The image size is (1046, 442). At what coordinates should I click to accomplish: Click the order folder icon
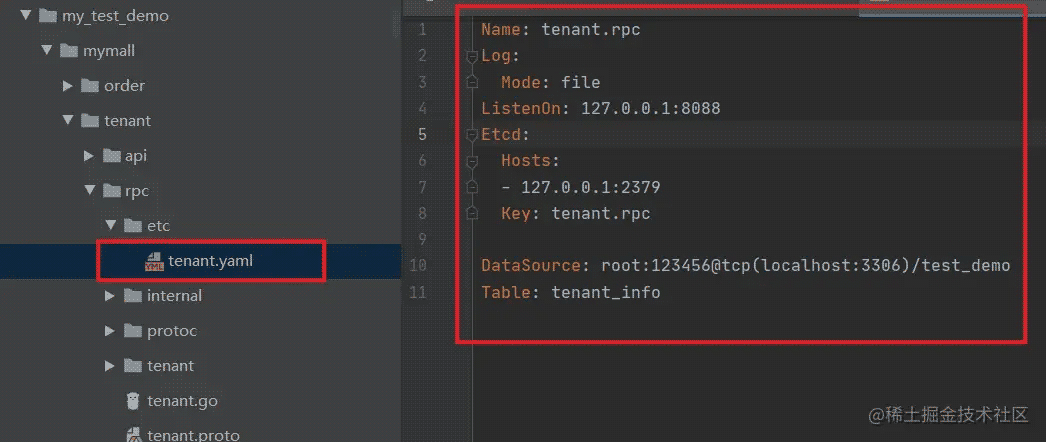90,86
